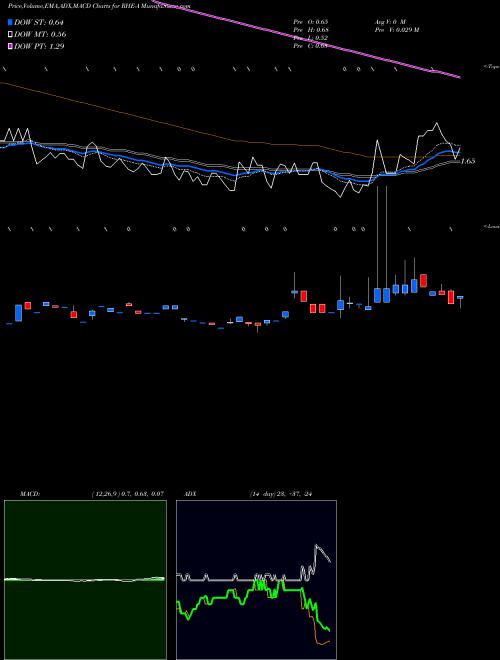
Task: Open the ADX indicator chart panel
Action: click(256, 580)
